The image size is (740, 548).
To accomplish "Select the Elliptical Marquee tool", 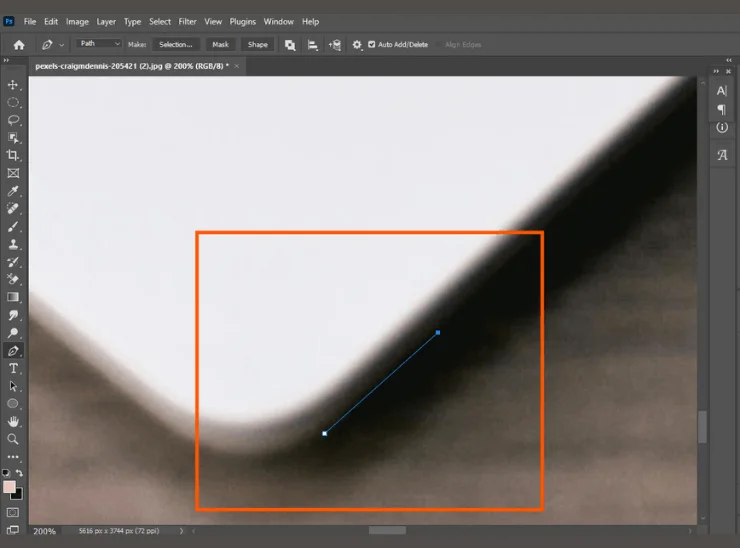I will pyautogui.click(x=13, y=102).
